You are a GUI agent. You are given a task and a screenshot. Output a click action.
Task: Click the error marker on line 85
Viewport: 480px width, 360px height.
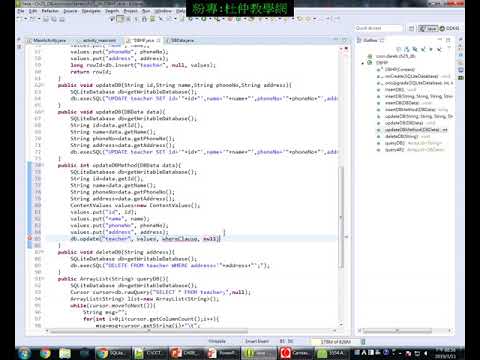30,239
